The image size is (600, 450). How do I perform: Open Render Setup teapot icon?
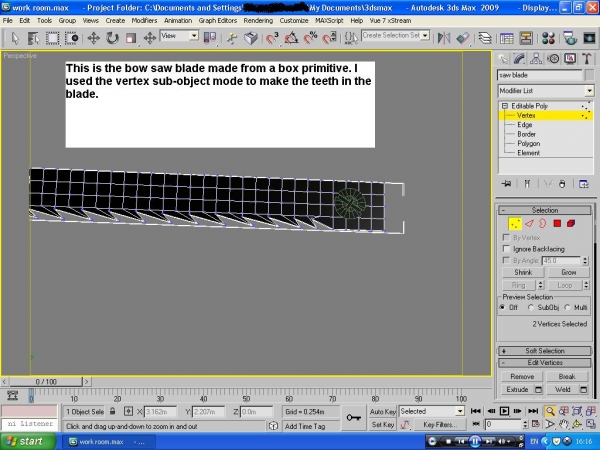(x=569, y=38)
